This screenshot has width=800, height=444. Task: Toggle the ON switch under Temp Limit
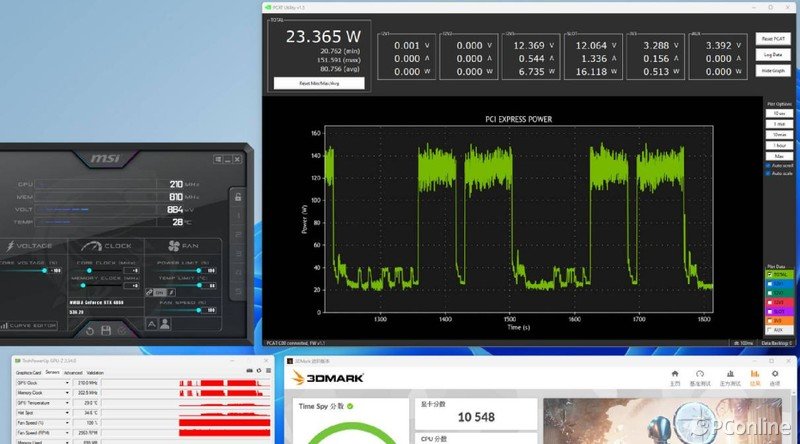click(160, 292)
